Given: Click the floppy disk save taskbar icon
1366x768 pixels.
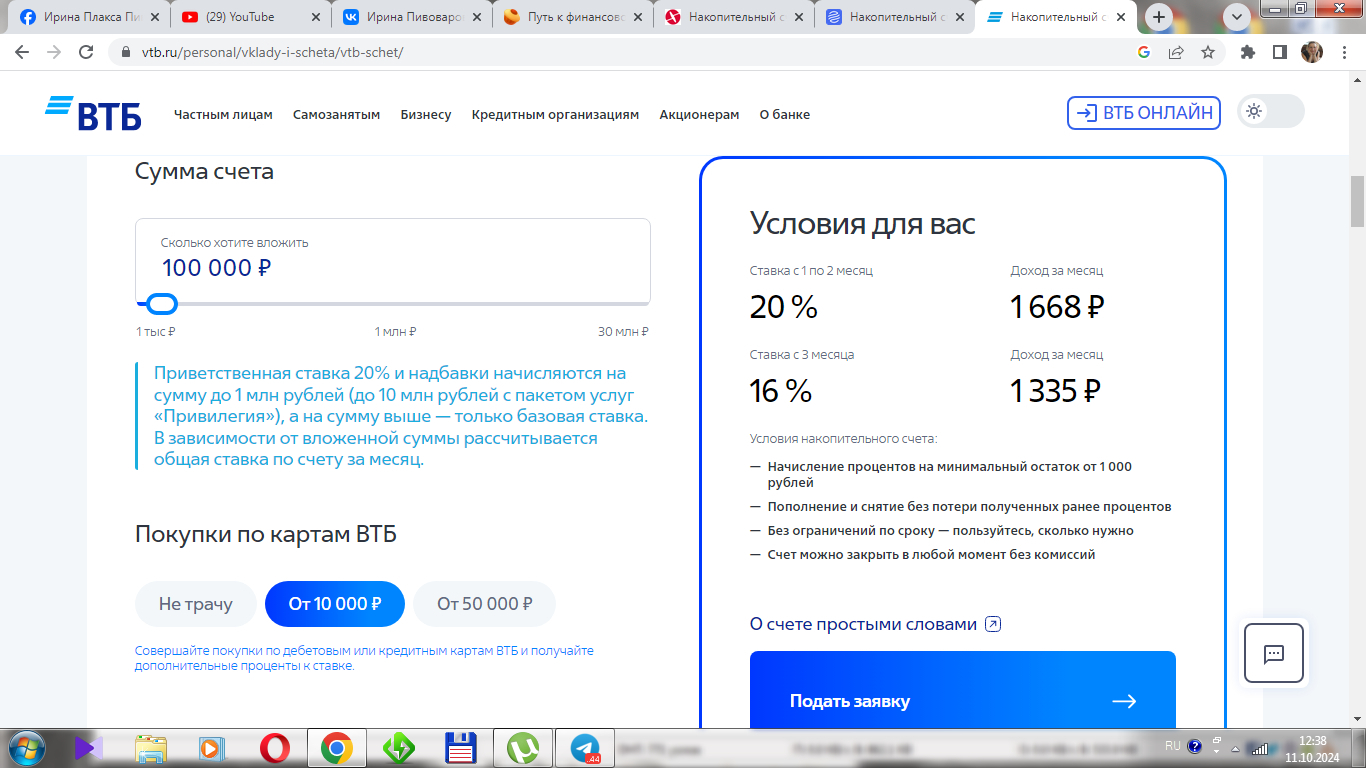Looking at the screenshot, I should point(461,748).
